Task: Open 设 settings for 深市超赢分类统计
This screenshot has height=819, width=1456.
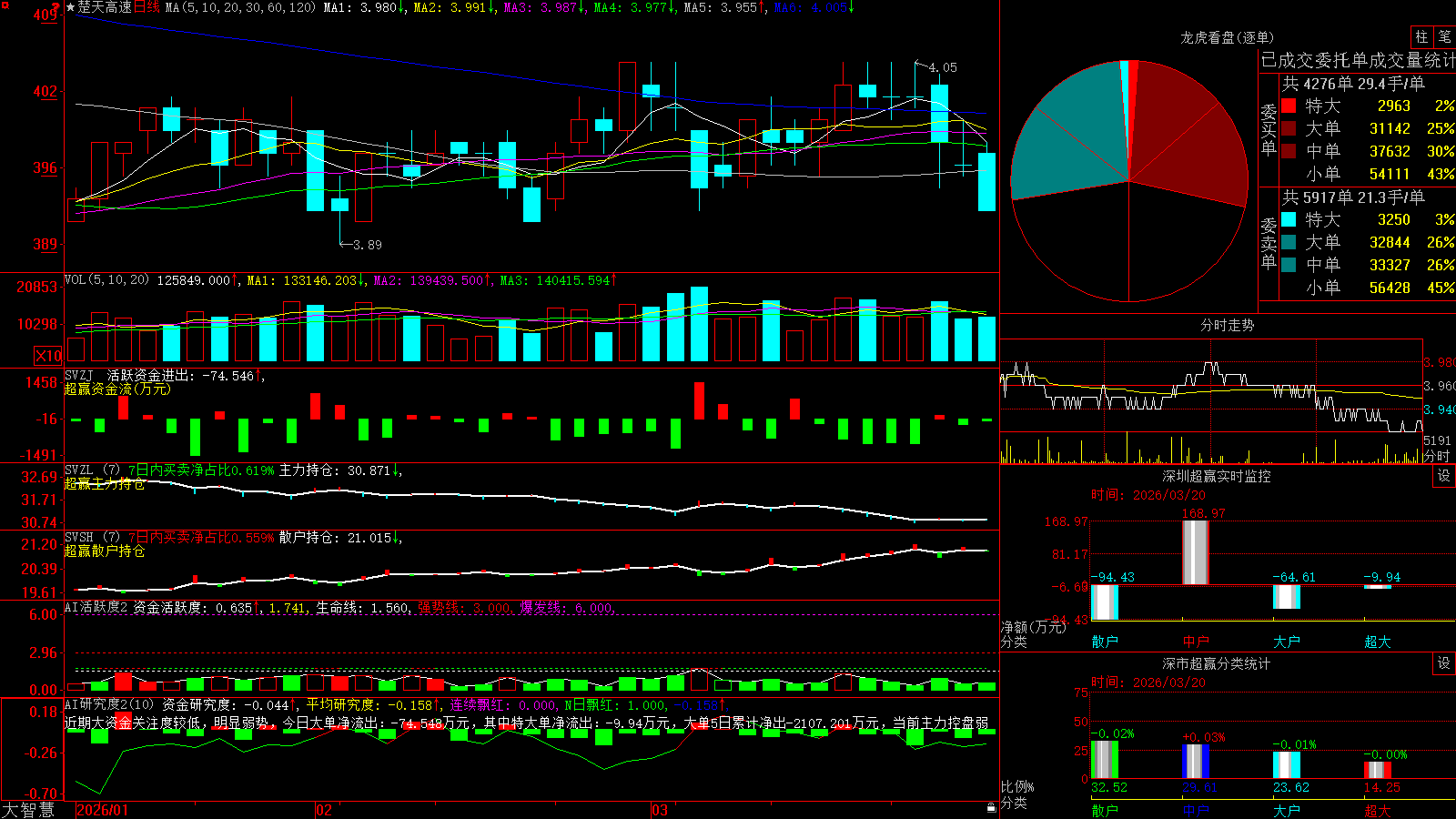Action: coord(1443,663)
